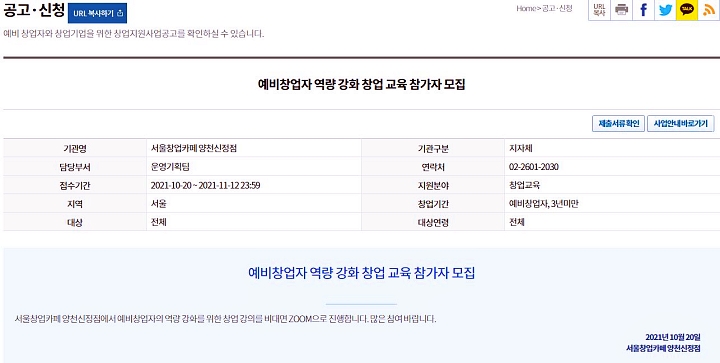
Task: Select the blue announcement heading in content area
Action: (361, 273)
